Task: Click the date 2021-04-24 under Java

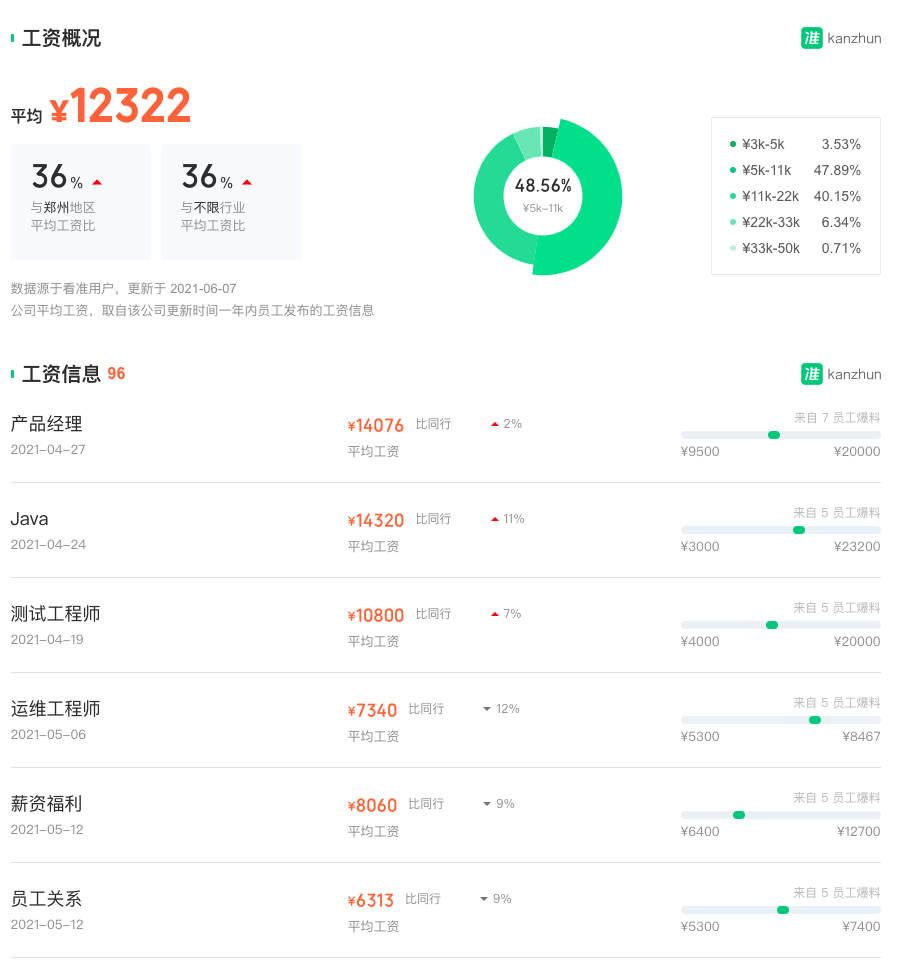Action: coord(48,545)
